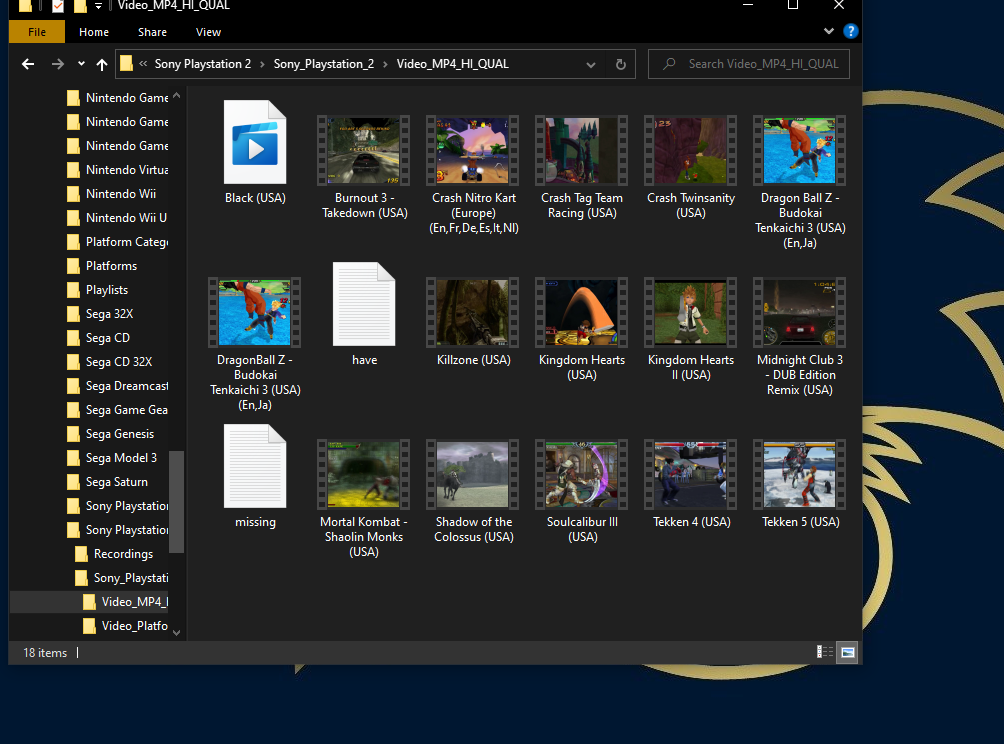Screen dimensions: 1004x744
Task: Go back to previous folder
Action: (x=28, y=64)
